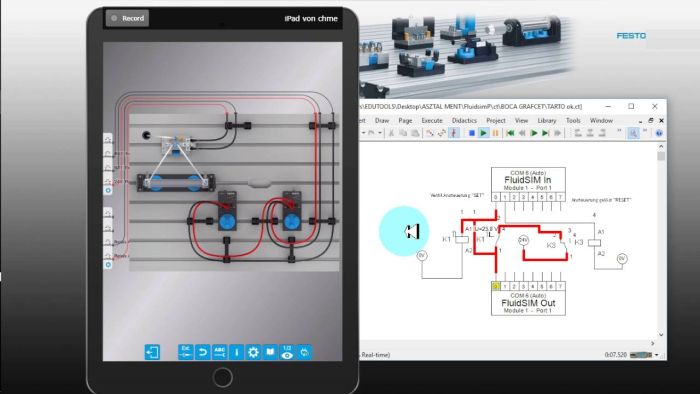700x394 pixels.
Task: Pause simulation with orange pause icon
Action: click(x=496, y=133)
